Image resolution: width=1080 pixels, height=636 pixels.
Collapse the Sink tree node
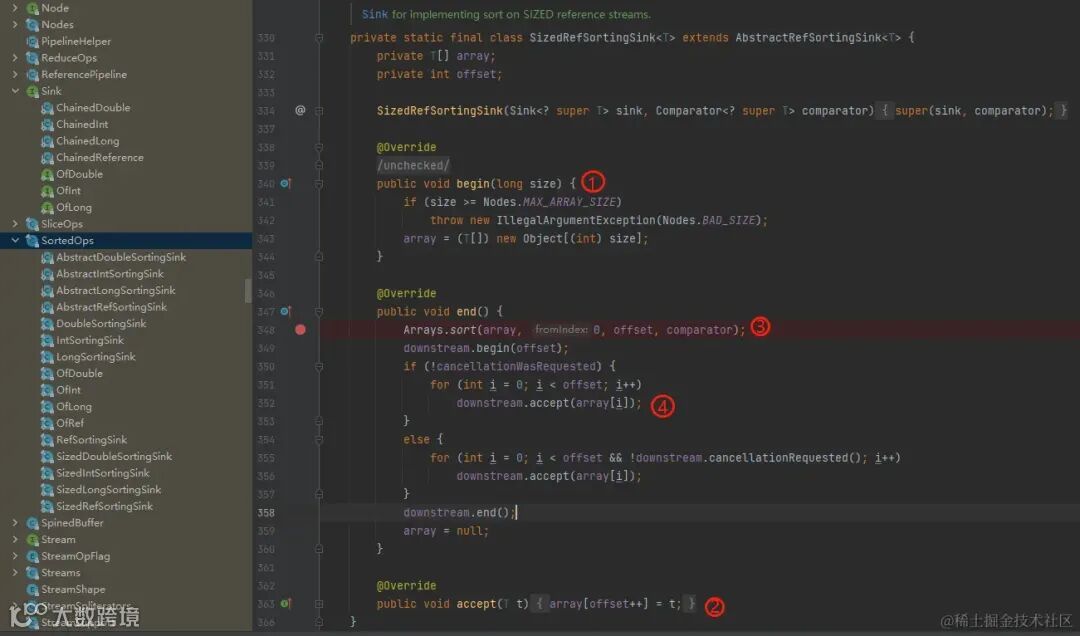click(15, 91)
